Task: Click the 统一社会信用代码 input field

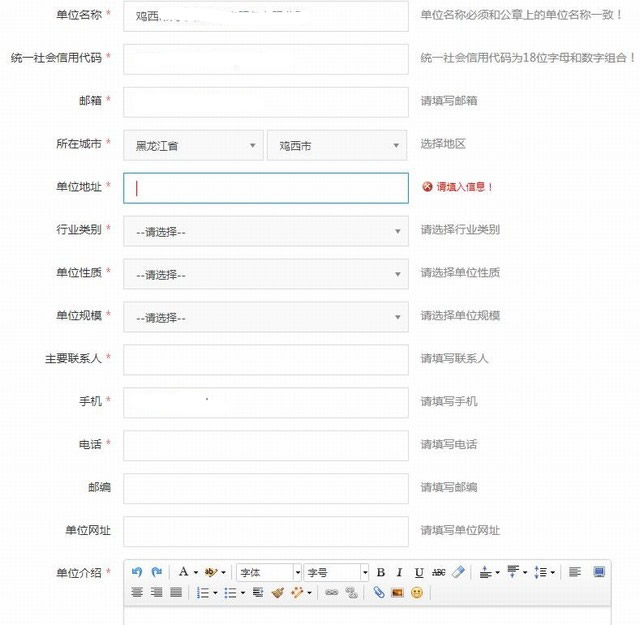Action: tap(265, 59)
